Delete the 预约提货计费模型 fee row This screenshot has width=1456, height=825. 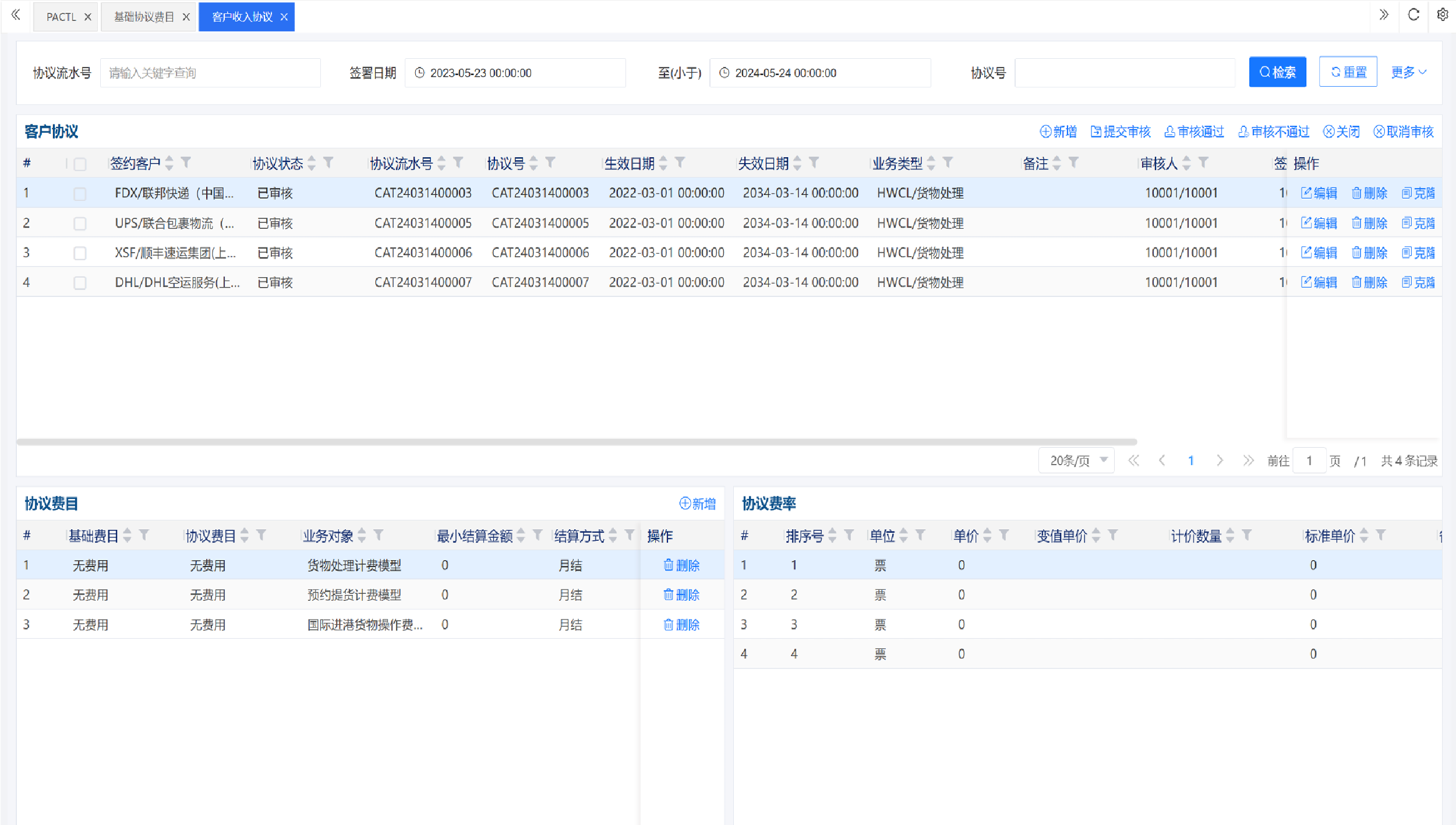pyautogui.click(x=682, y=595)
